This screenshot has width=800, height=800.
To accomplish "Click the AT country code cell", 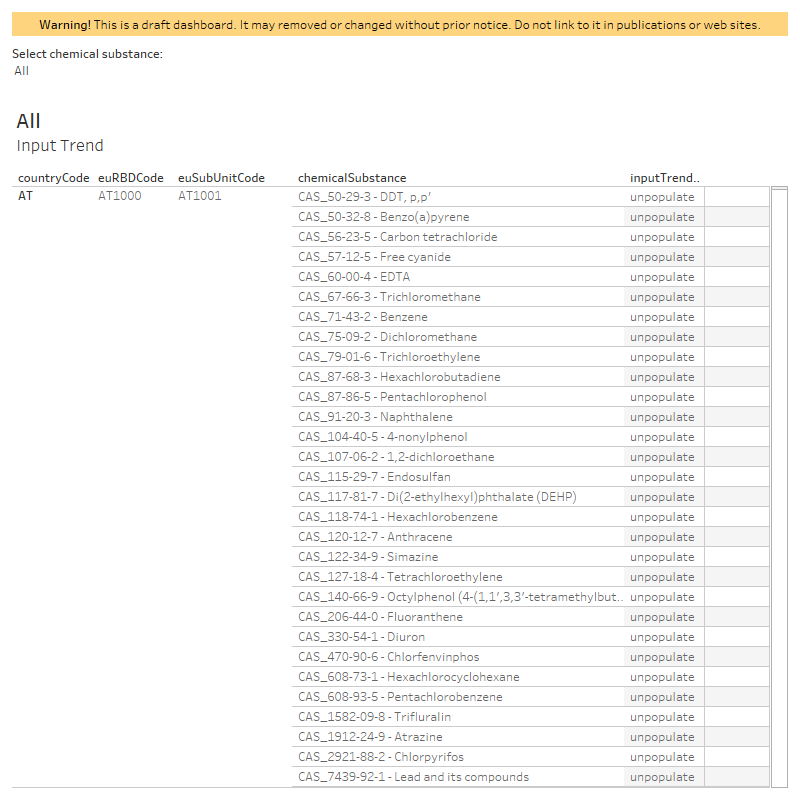I will [26, 196].
